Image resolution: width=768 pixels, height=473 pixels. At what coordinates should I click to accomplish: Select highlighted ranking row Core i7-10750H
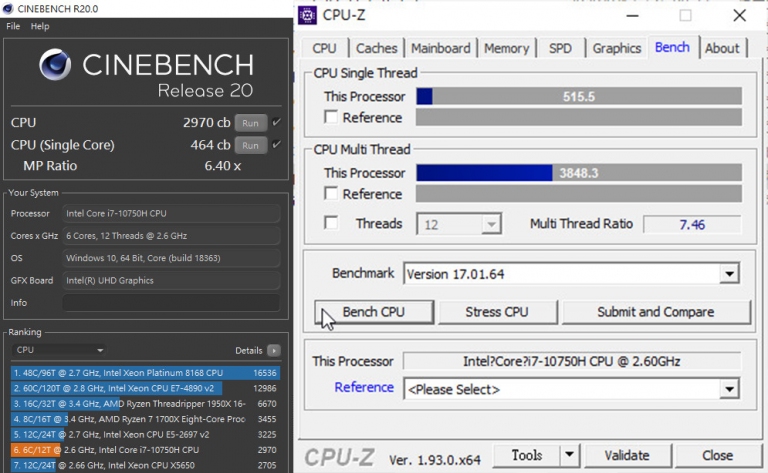[x=145, y=449]
